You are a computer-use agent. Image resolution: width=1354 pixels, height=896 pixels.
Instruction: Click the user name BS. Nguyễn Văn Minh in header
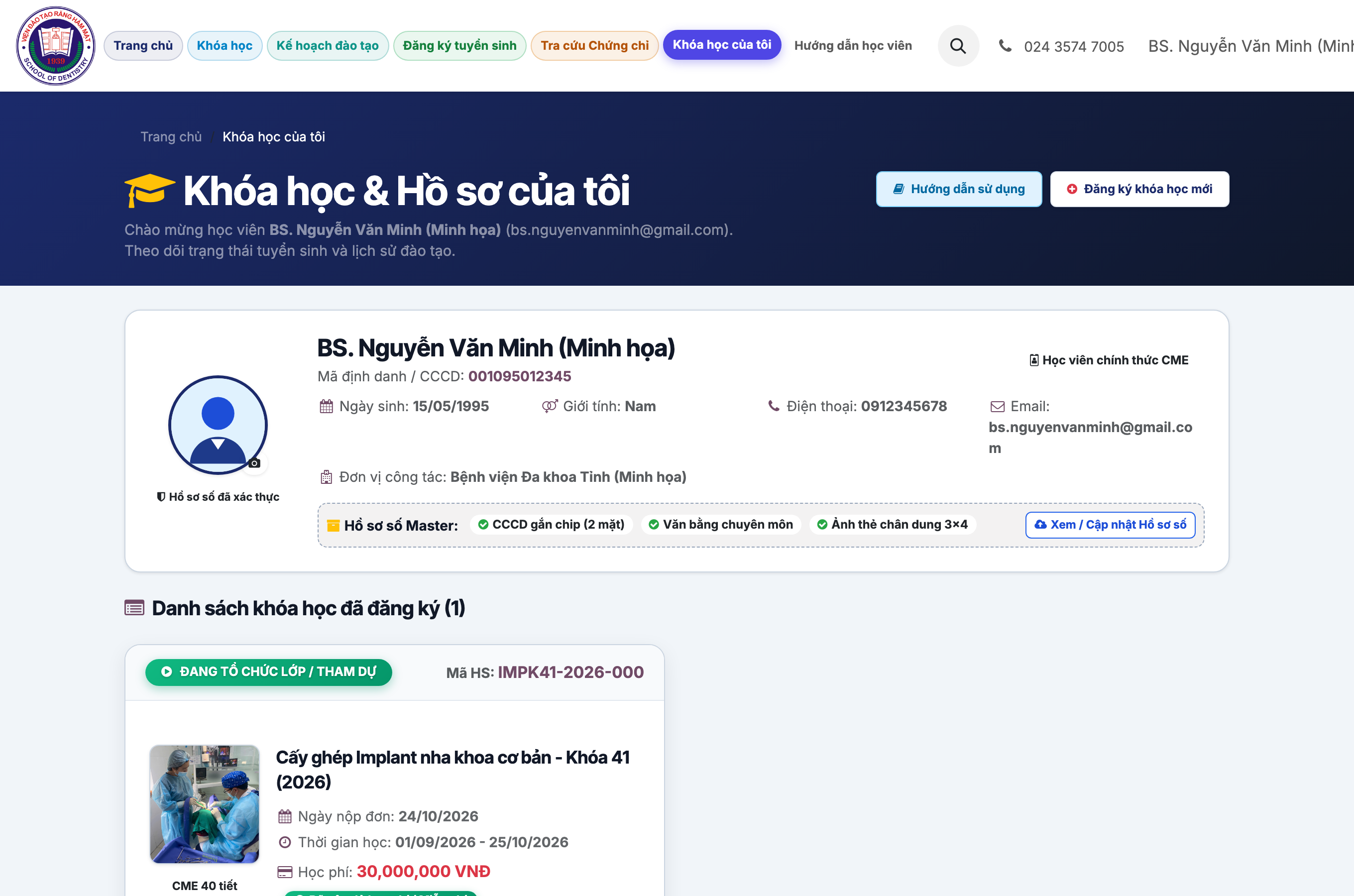click(1250, 46)
